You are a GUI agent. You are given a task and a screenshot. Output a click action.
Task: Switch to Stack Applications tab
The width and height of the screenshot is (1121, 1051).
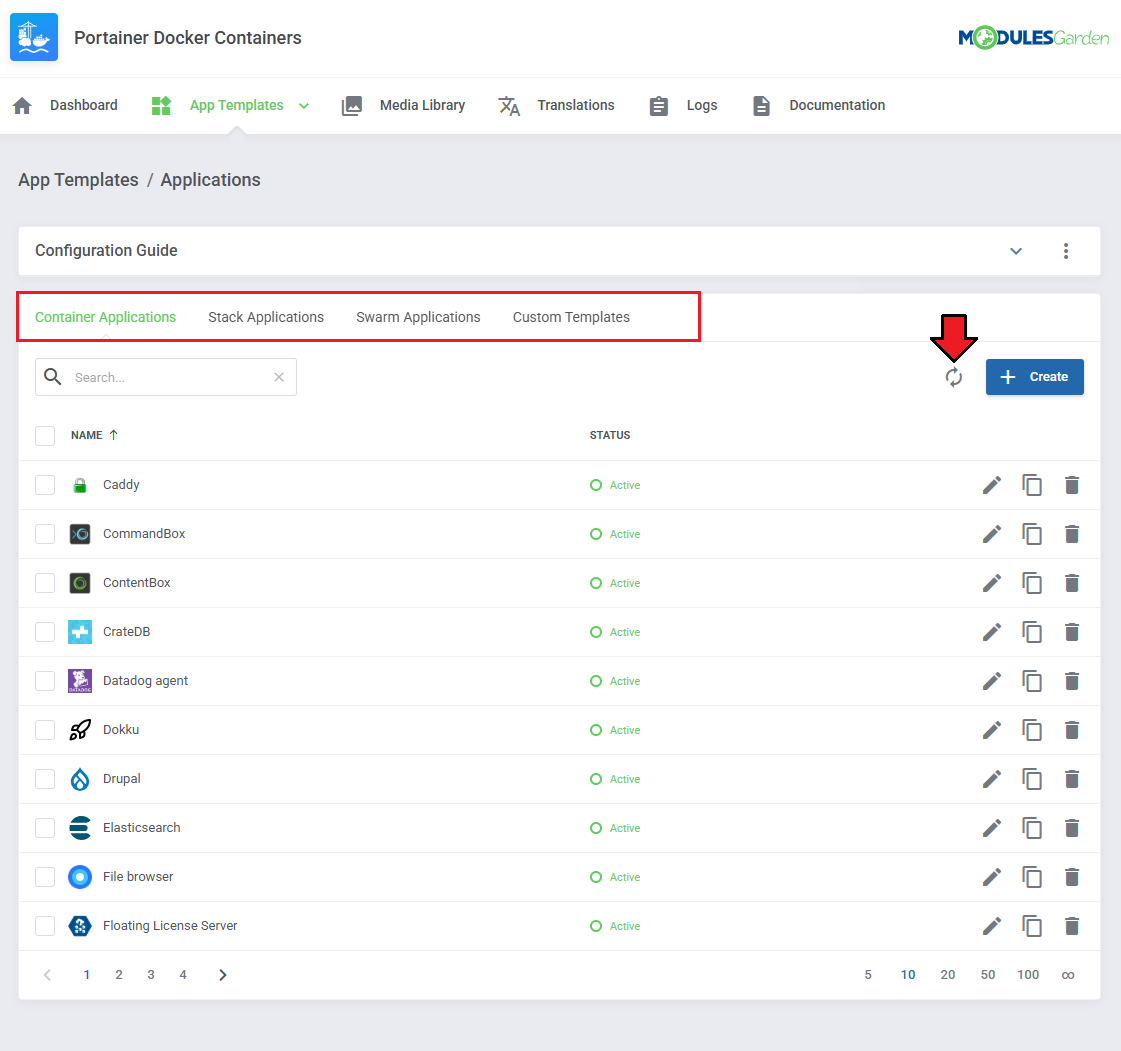click(x=266, y=317)
